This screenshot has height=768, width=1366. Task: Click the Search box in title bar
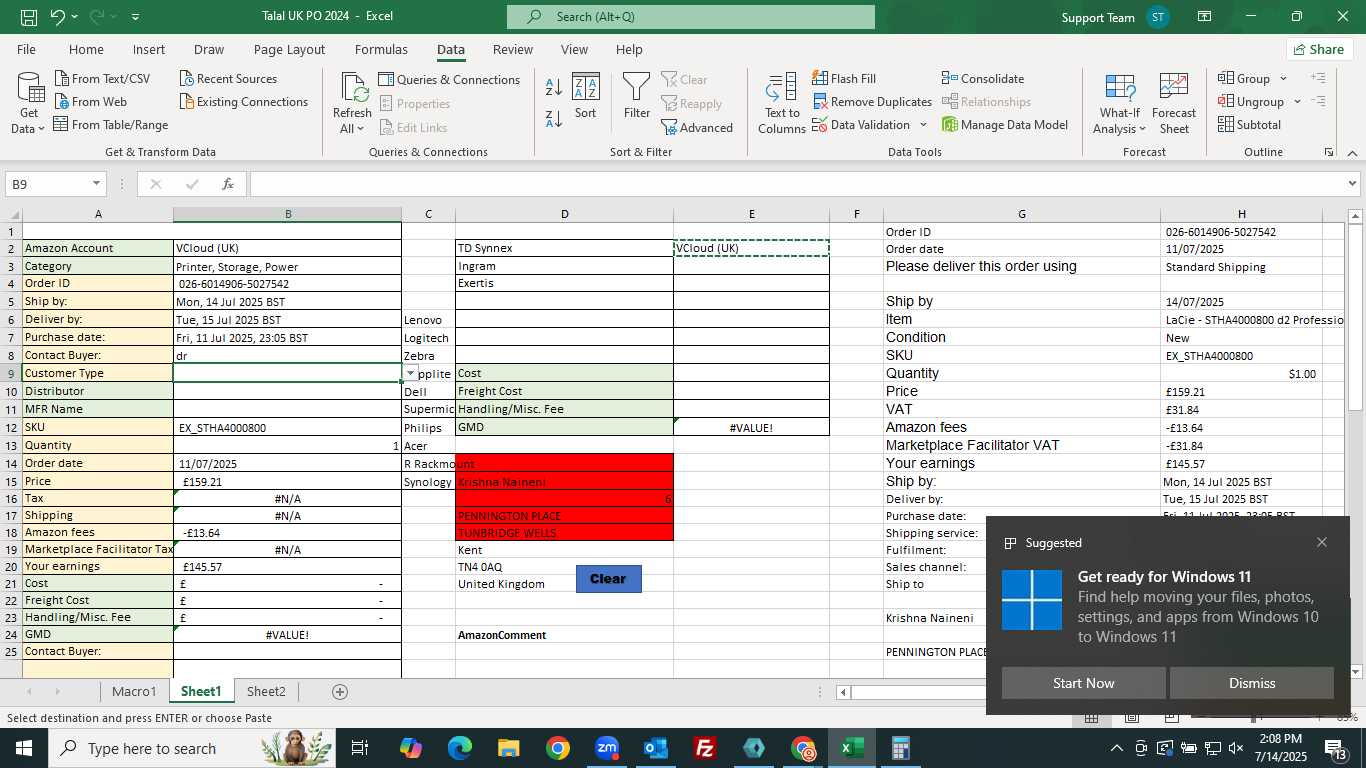click(x=691, y=17)
